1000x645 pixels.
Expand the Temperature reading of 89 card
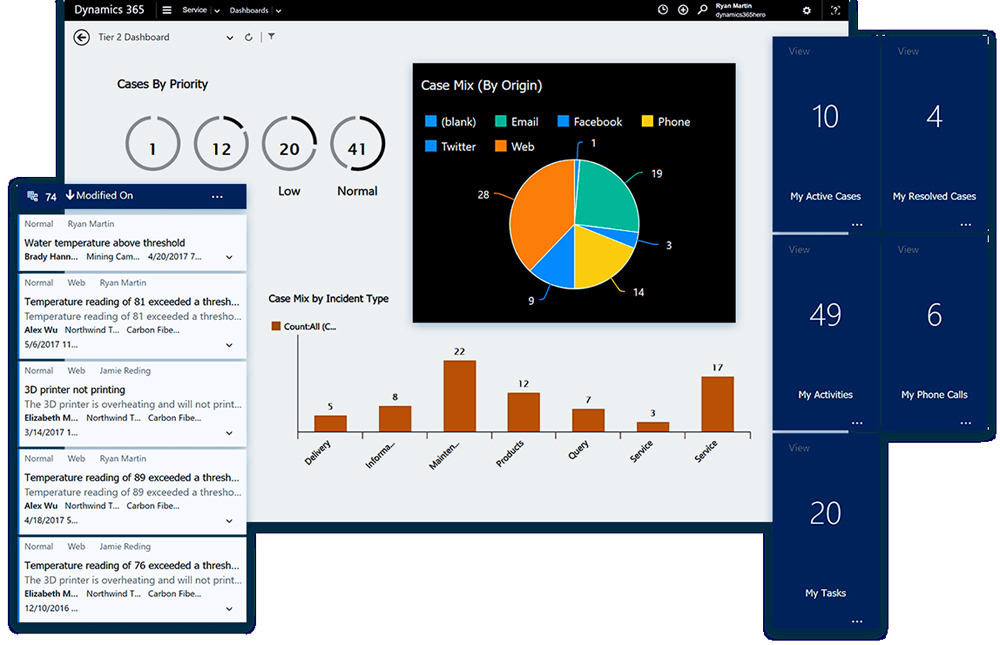click(x=229, y=521)
